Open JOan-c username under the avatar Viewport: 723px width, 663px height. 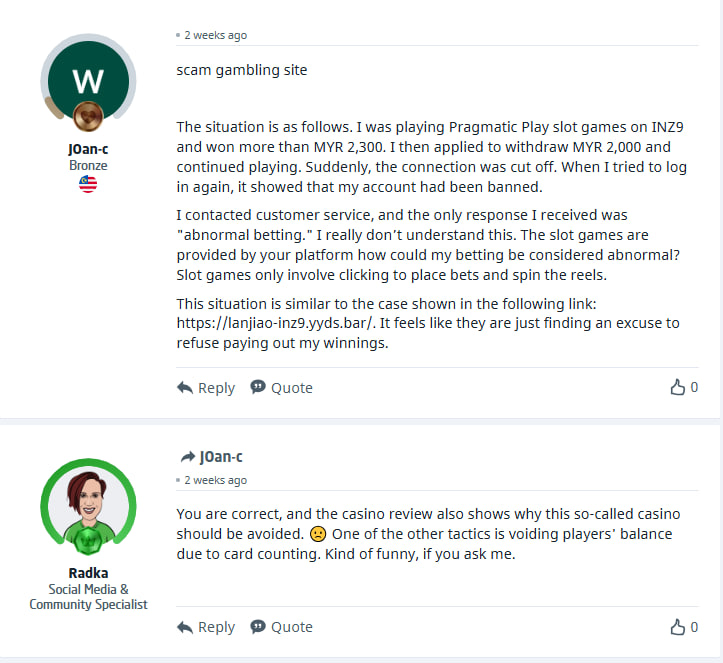pyautogui.click(x=88, y=149)
